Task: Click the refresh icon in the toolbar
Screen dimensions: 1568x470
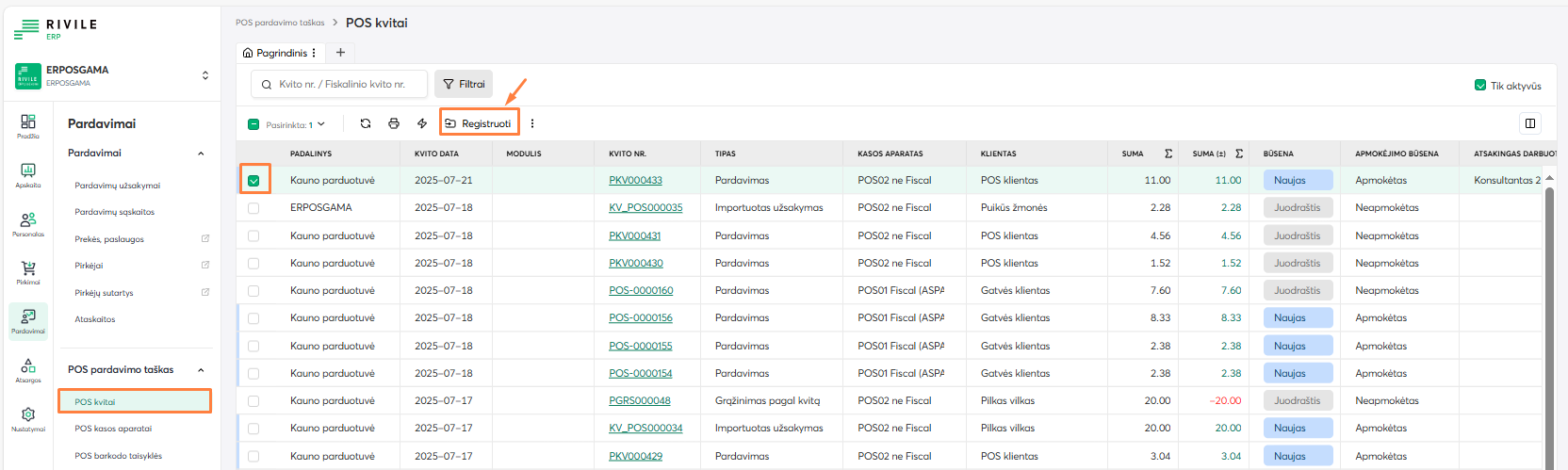Action: [366, 123]
